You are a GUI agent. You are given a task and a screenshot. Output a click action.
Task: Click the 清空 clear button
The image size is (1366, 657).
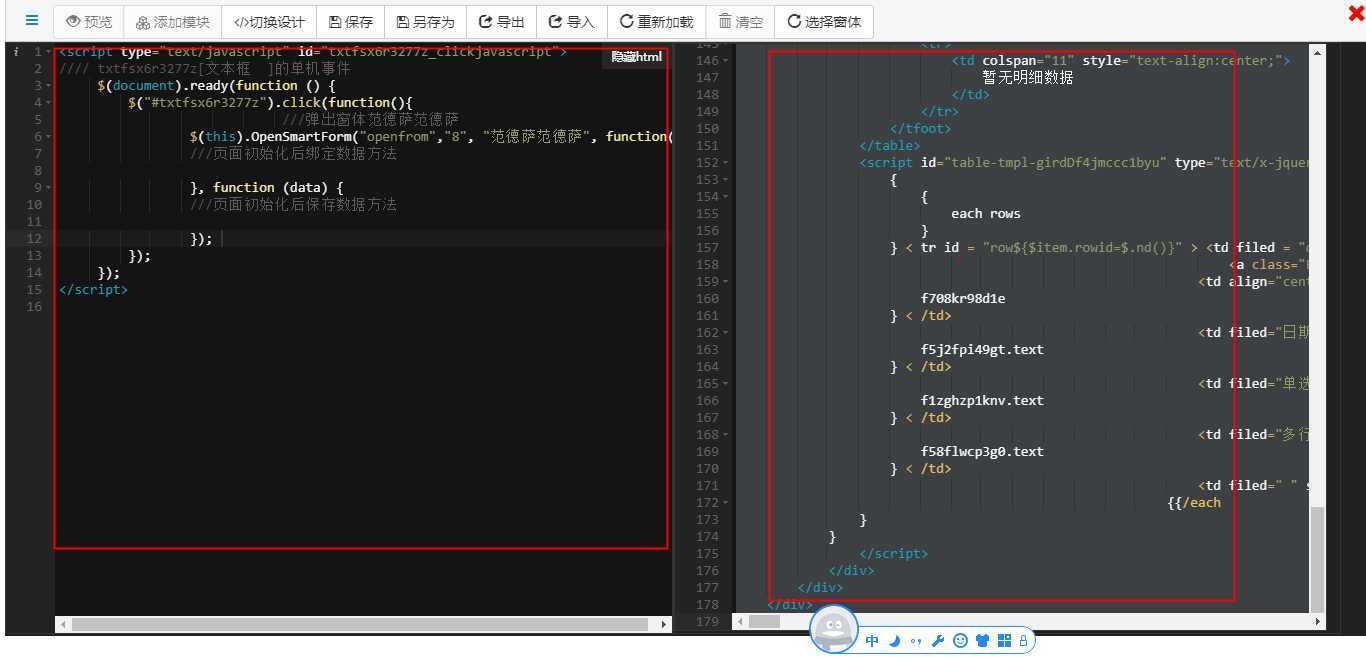[740, 21]
